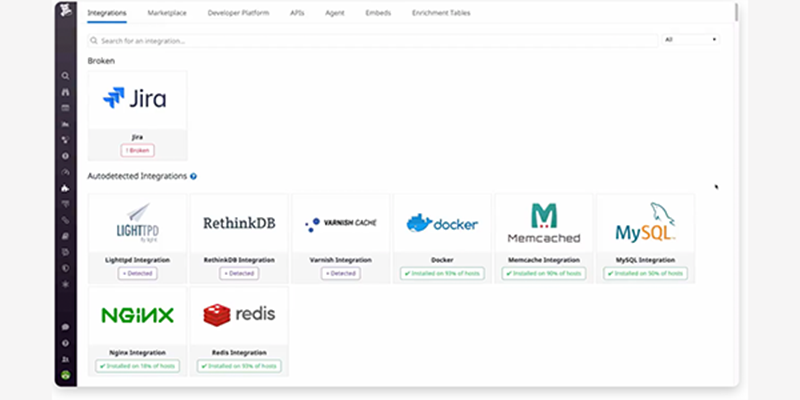Click the Search for an integration field
This screenshot has height=400, width=800.
373,41
